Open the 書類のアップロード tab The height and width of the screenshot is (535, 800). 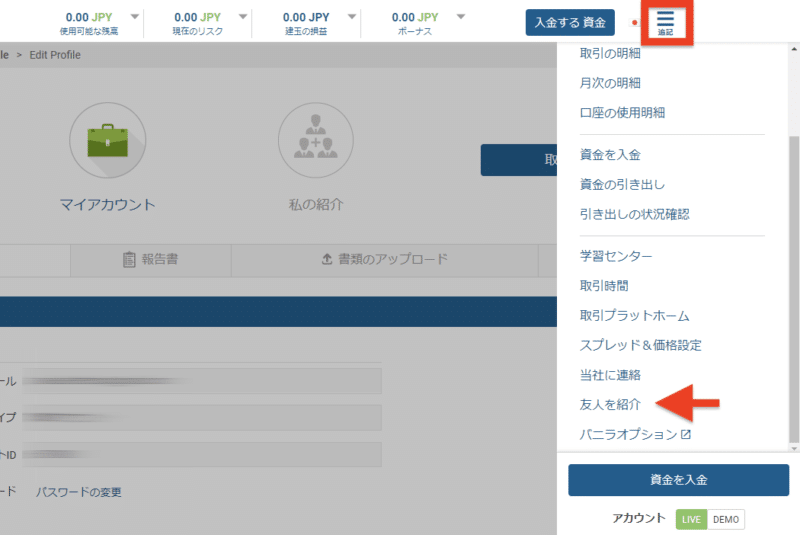[x=385, y=260]
